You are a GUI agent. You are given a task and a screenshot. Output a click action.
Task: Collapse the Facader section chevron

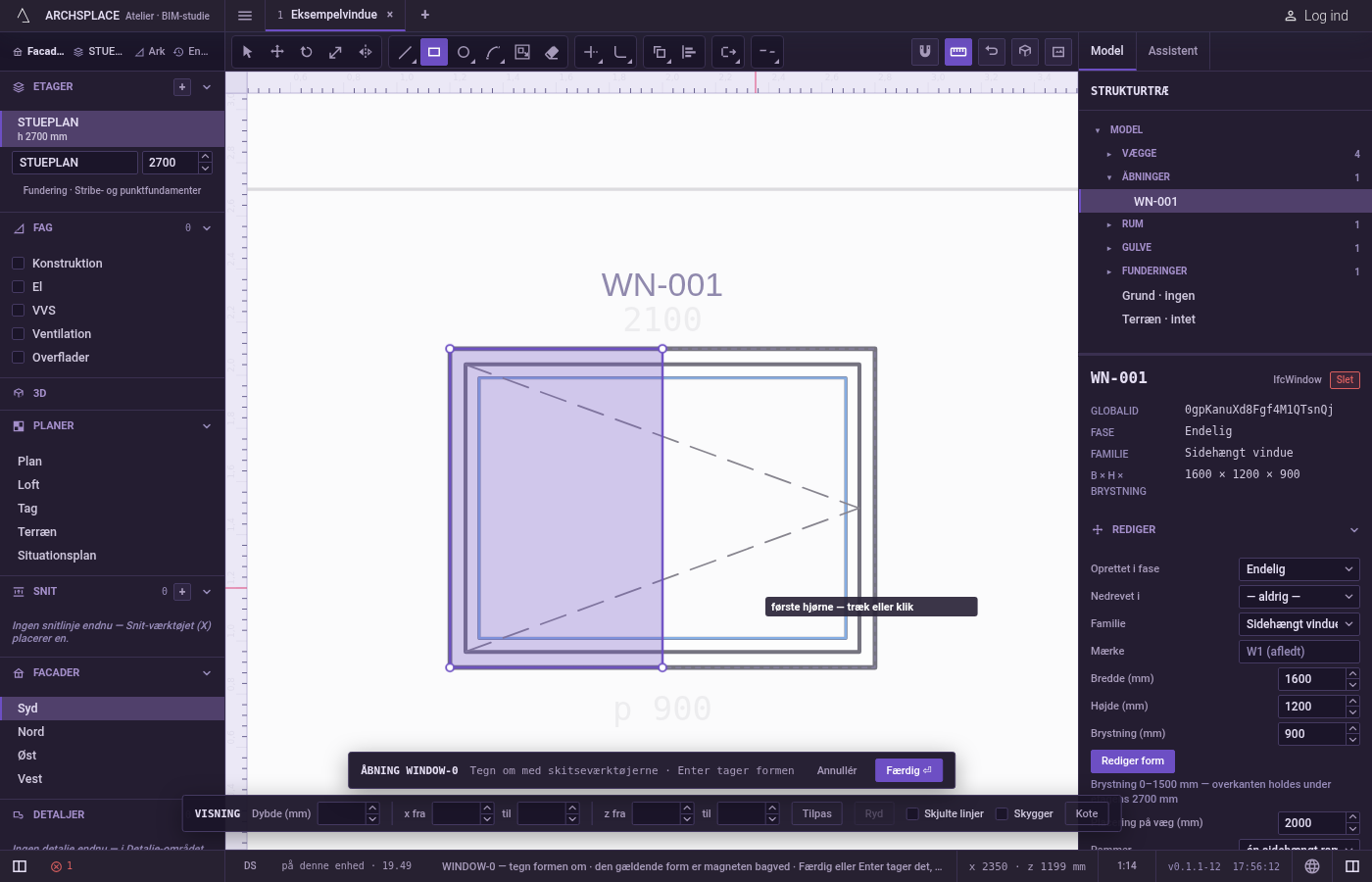(207, 673)
